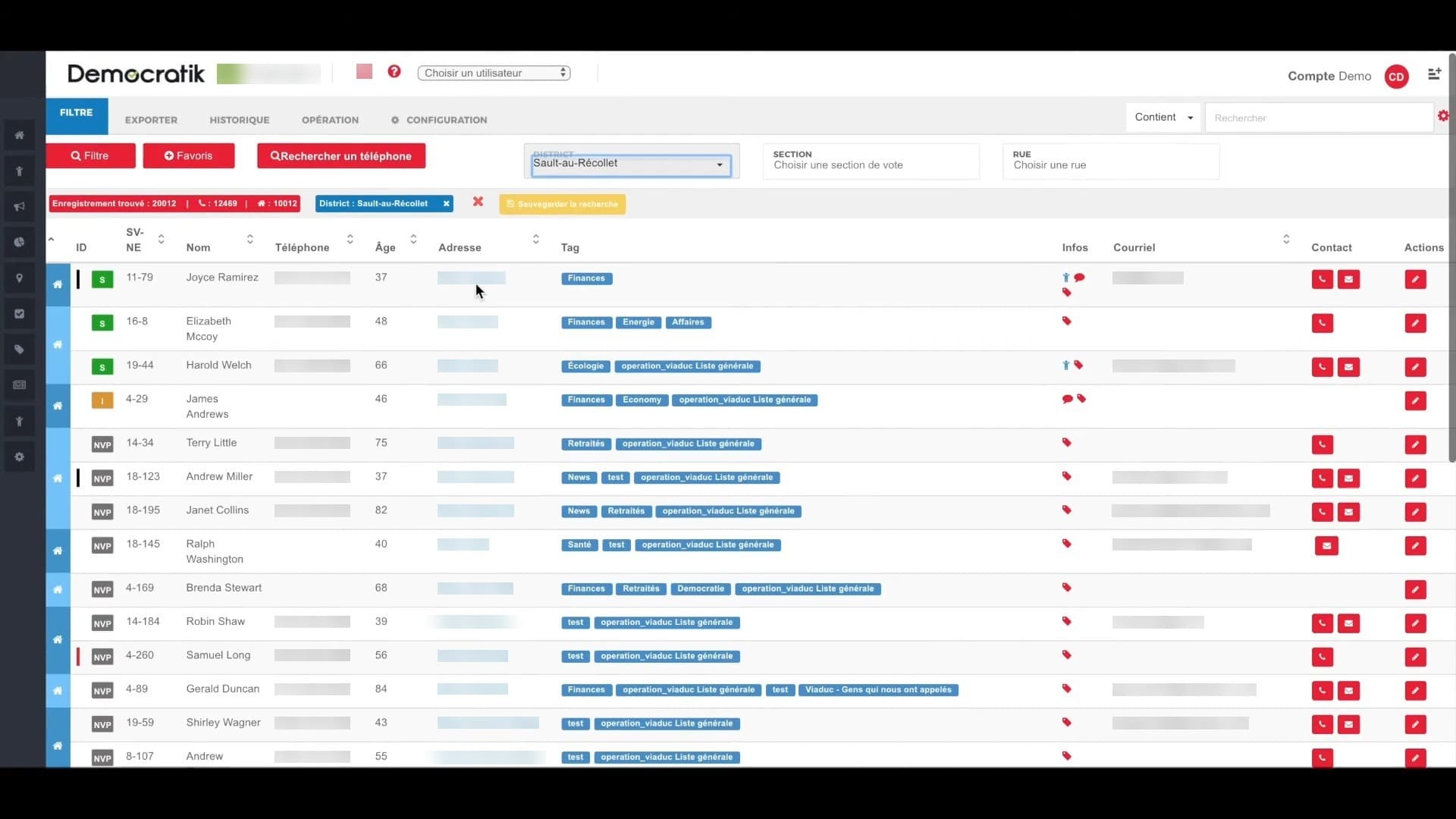Click the envelope icon for Ralph Washington
The width and height of the screenshot is (1456, 819).
point(1326,545)
